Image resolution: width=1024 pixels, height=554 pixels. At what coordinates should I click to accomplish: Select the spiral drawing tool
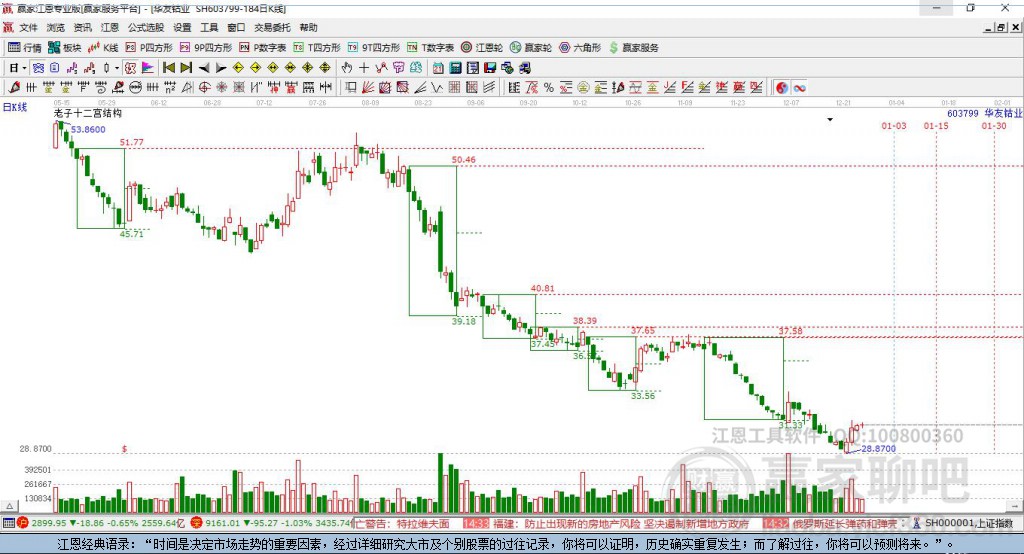pos(101,88)
